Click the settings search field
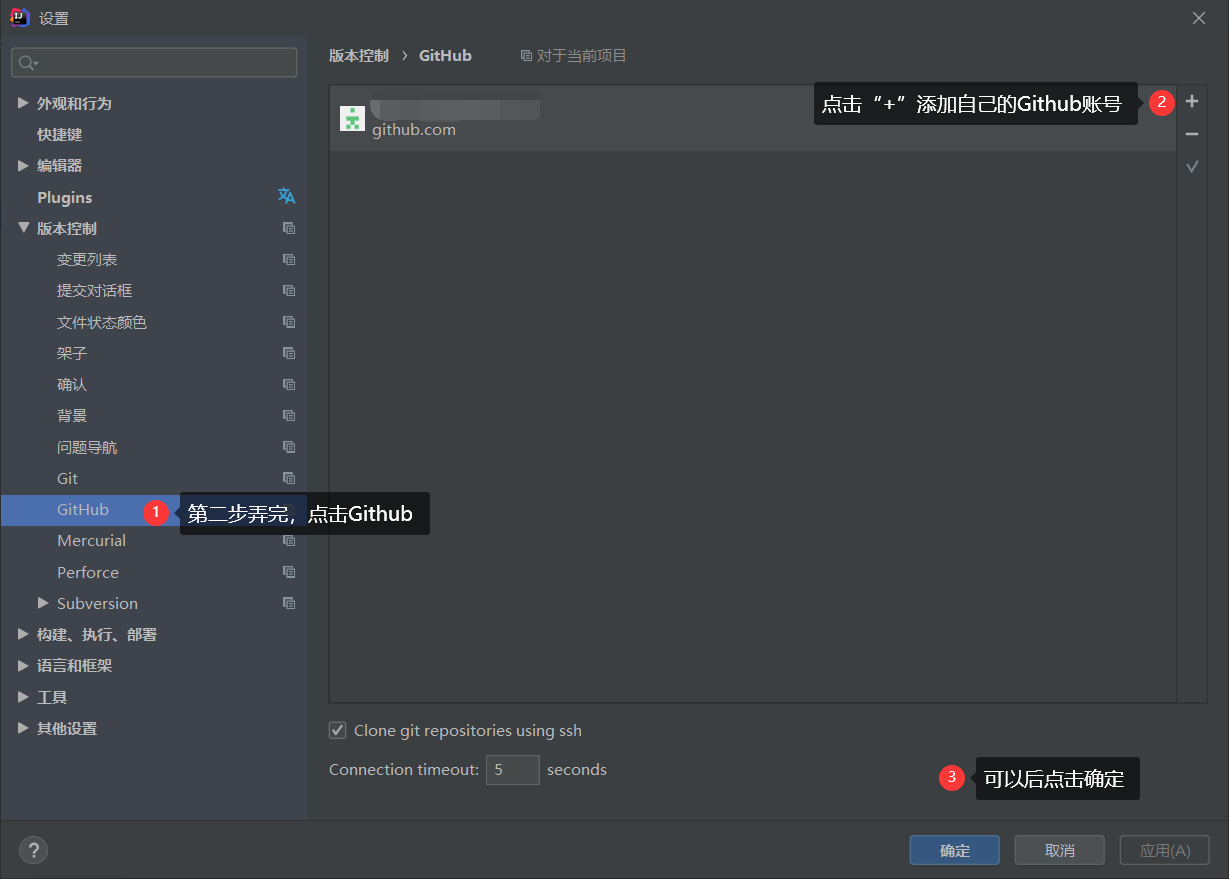The width and height of the screenshot is (1229, 879). tap(154, 62)
